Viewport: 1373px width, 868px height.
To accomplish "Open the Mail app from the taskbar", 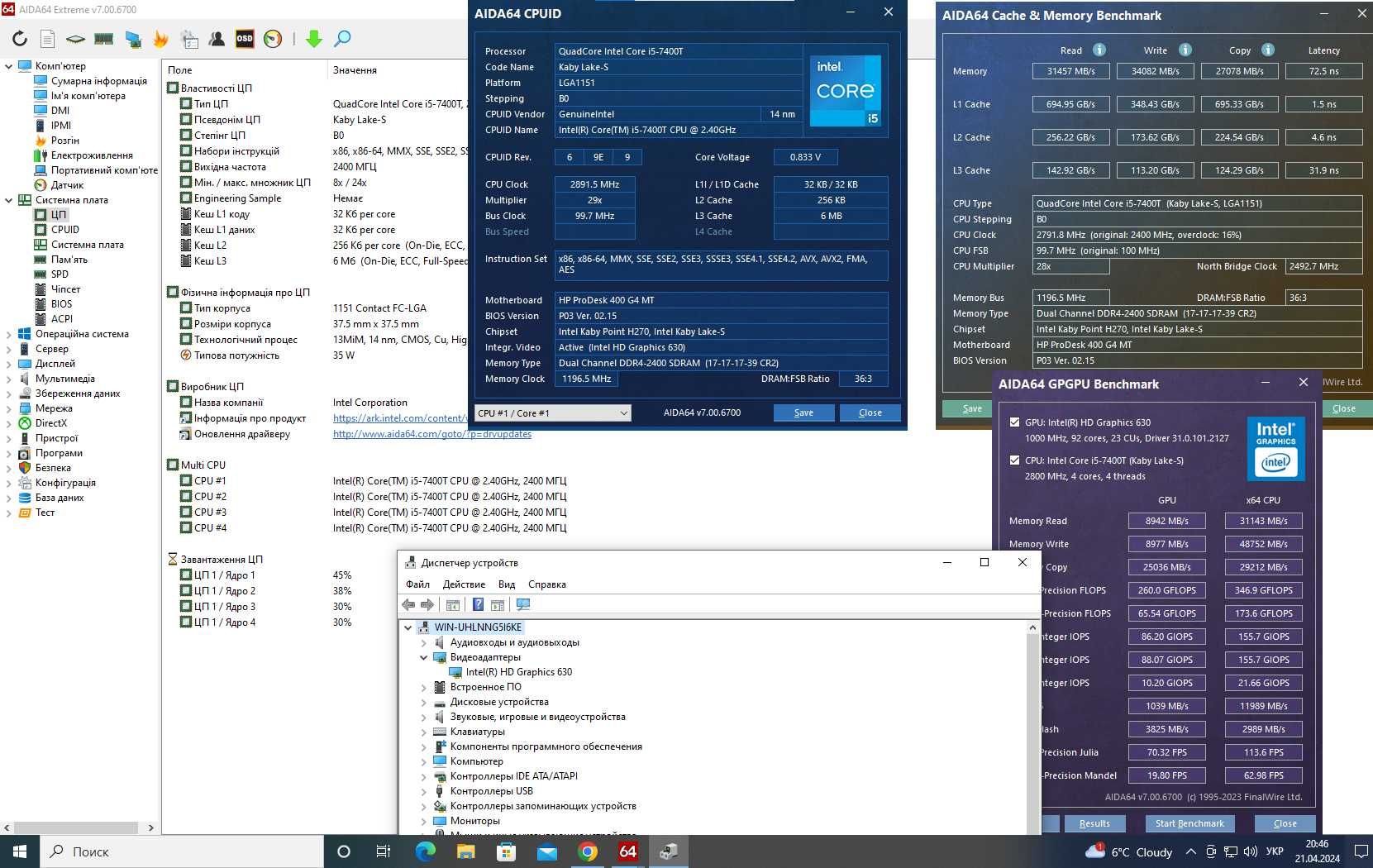I will click(547, 851).
